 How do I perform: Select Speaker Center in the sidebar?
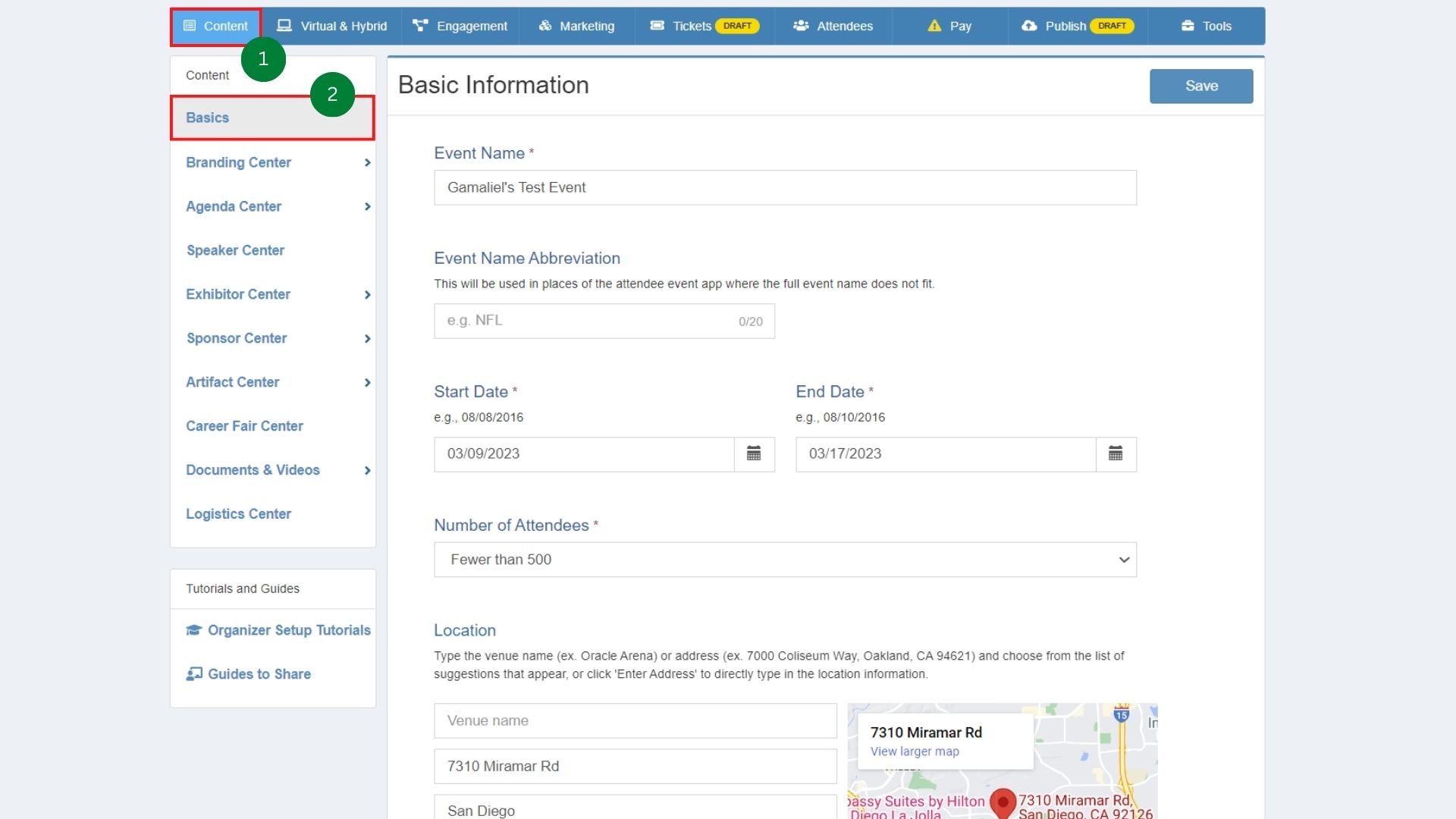[x=235, y=250]
